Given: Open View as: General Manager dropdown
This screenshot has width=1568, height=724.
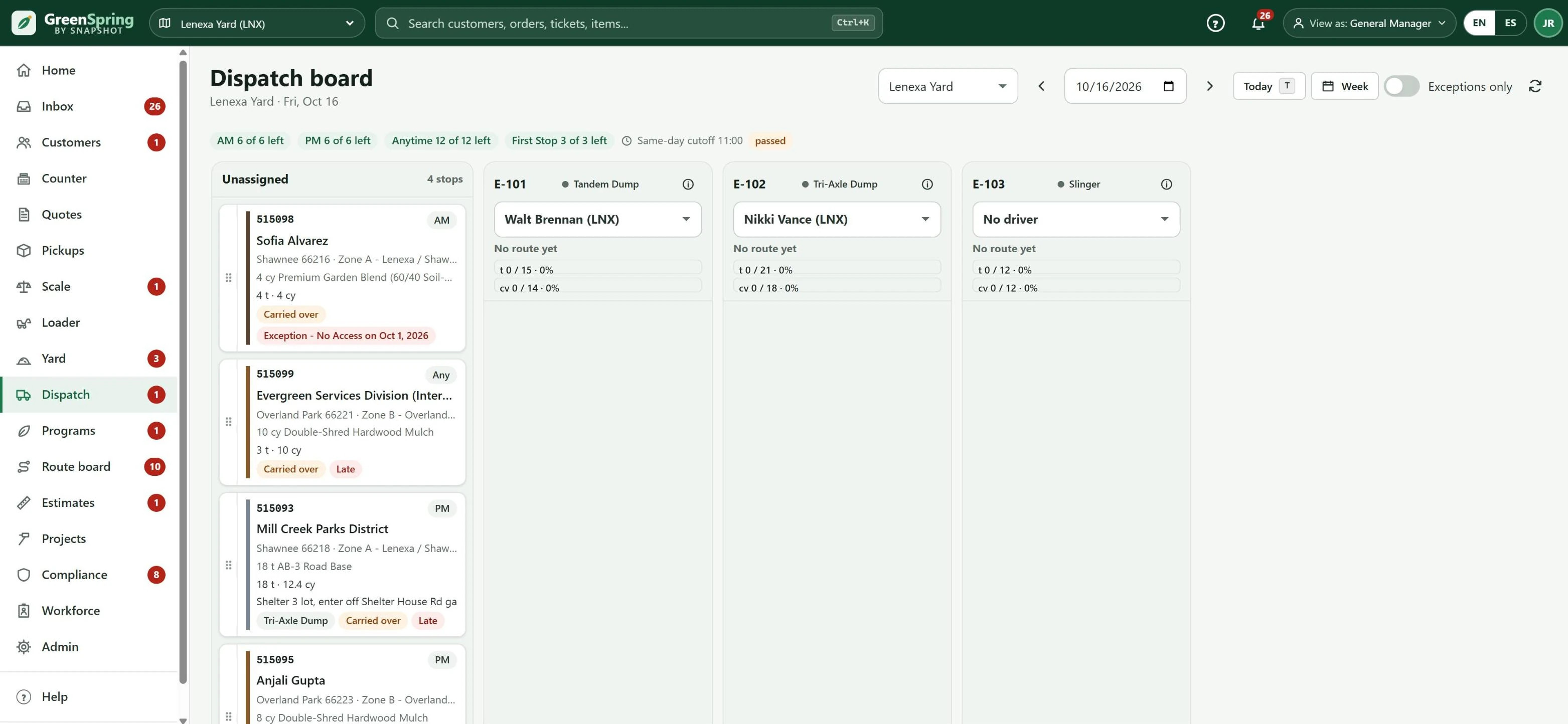Looking at the screenshot, I should [x=1369, y=23].
